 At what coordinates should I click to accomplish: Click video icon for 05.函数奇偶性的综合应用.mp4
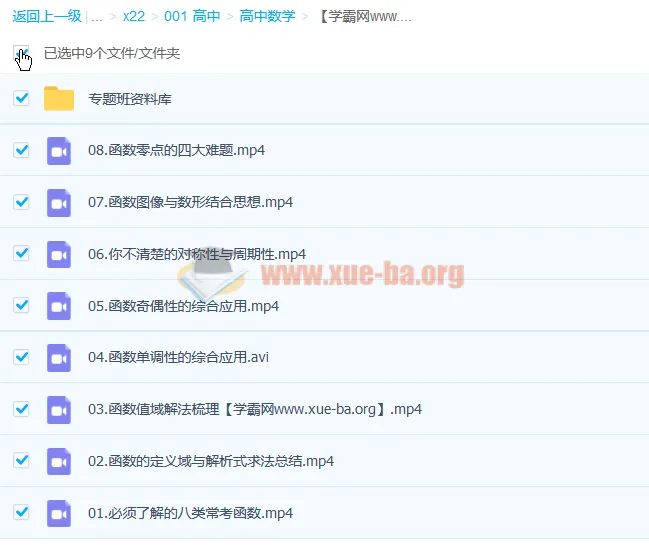pyautogui.click(x=59, y=306)
